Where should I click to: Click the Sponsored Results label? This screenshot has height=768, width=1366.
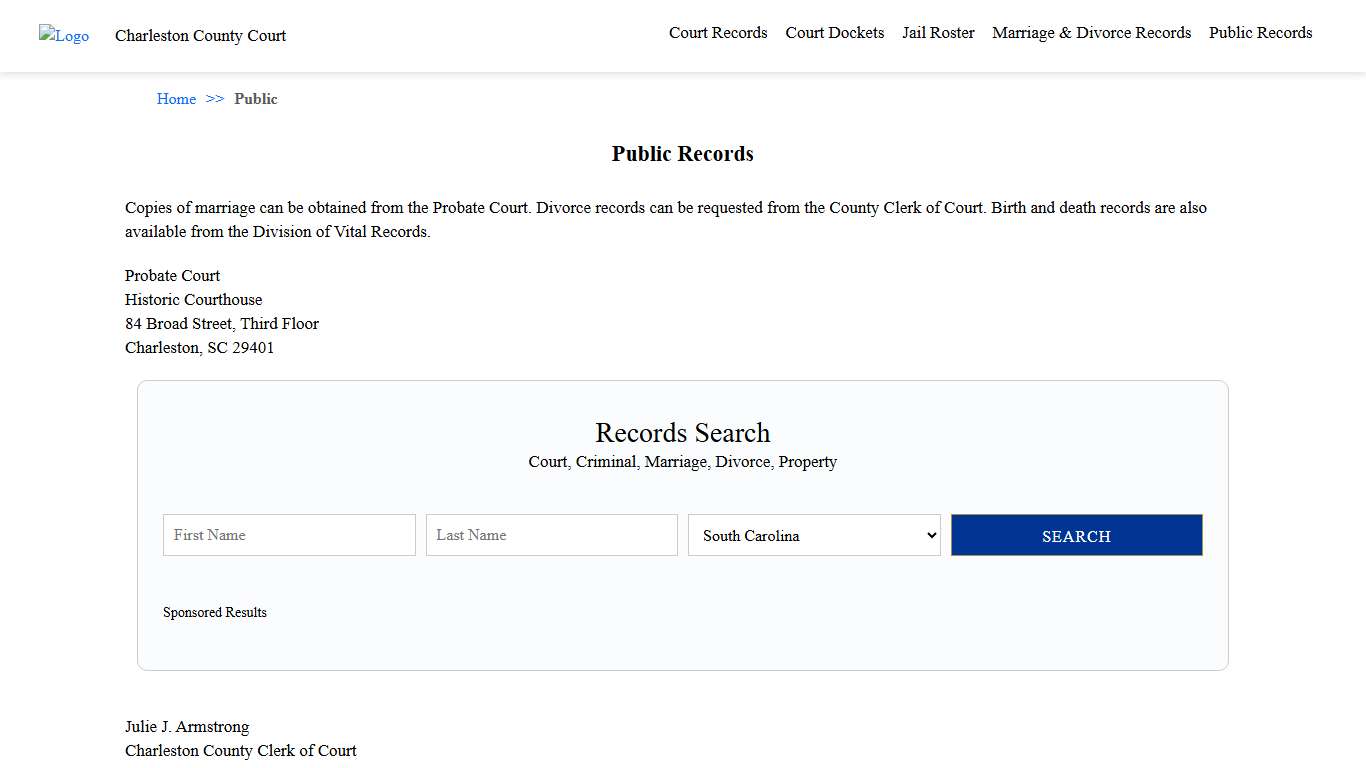point(215,612)
